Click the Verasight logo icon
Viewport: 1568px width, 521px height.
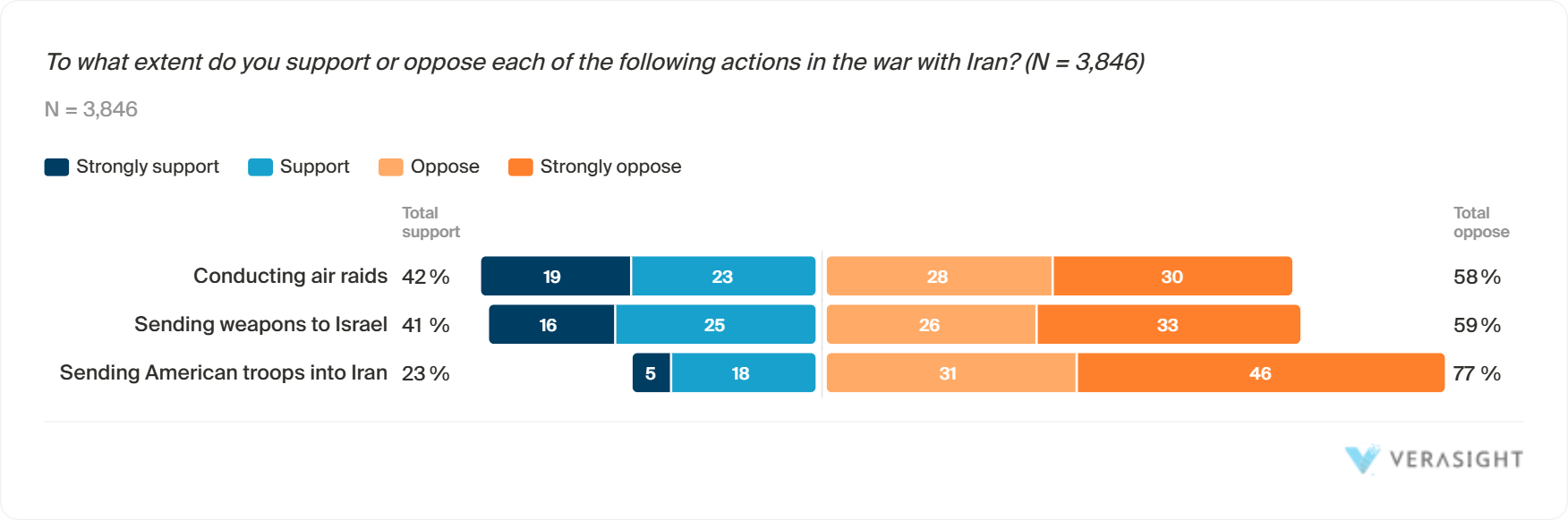1362,459
